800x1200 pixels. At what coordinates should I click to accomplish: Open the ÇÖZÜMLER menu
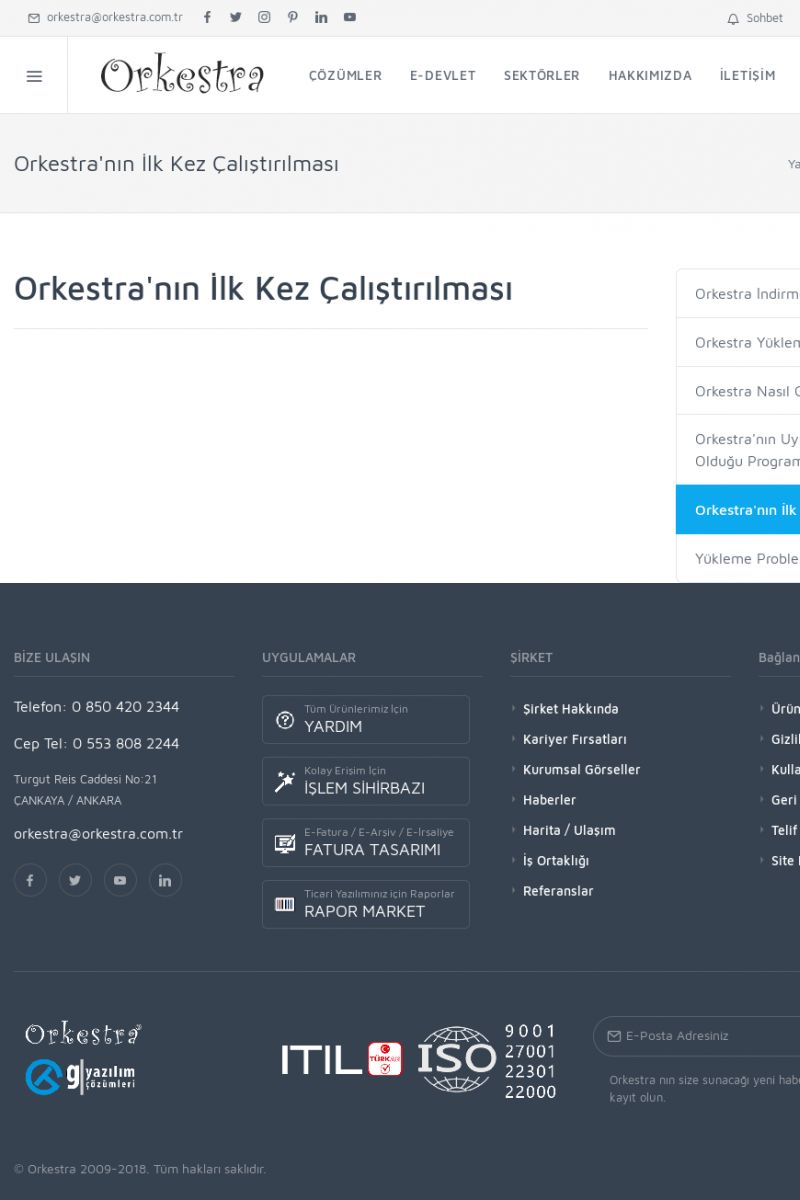click(x=345, y=76)
